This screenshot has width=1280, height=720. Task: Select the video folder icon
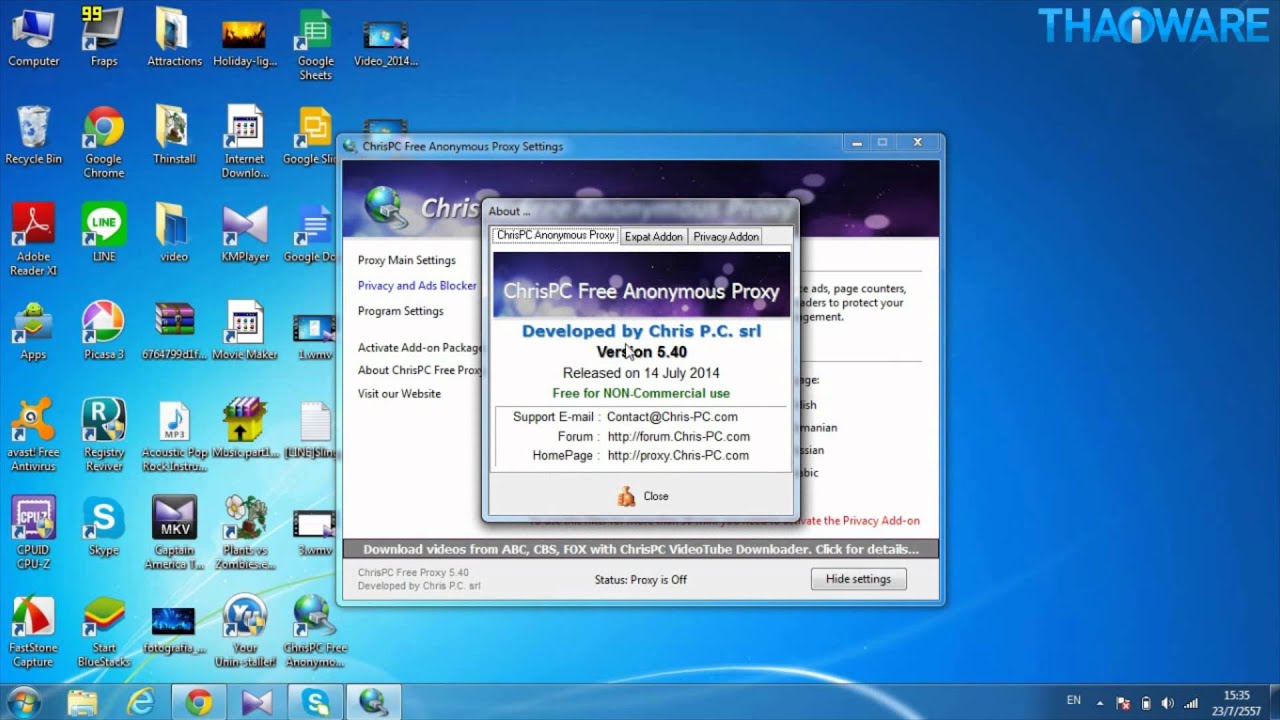point(174,234)
